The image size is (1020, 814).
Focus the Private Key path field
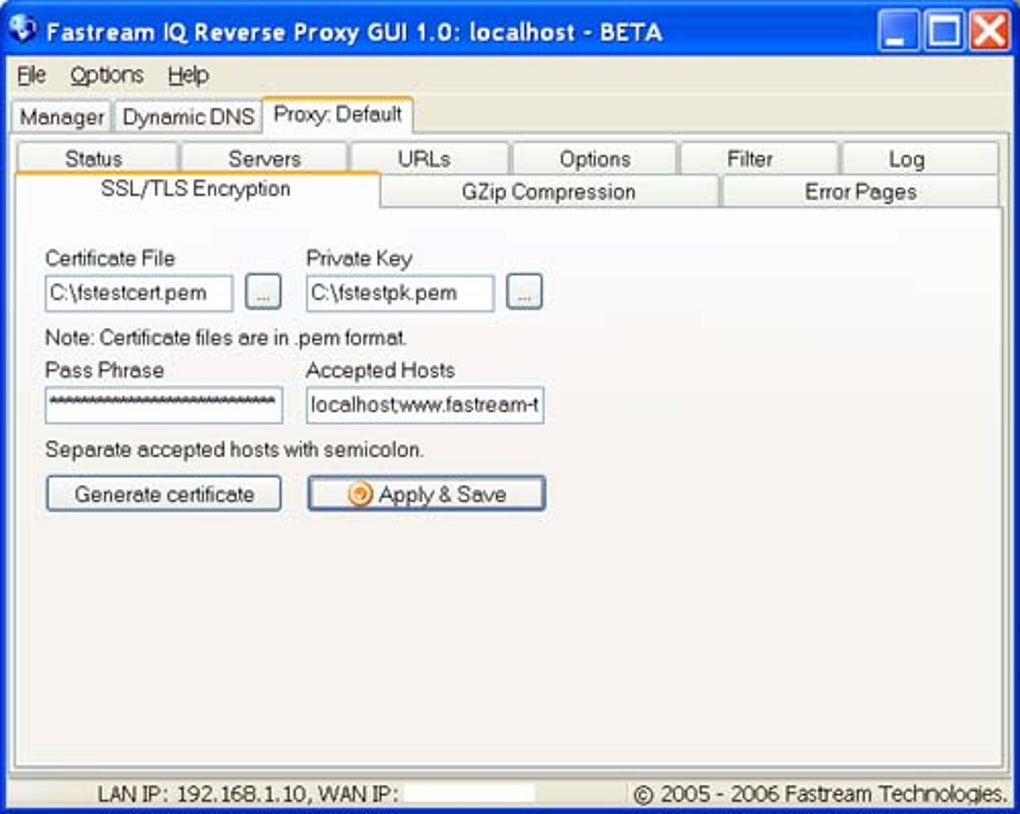click(x=400, y=293)
